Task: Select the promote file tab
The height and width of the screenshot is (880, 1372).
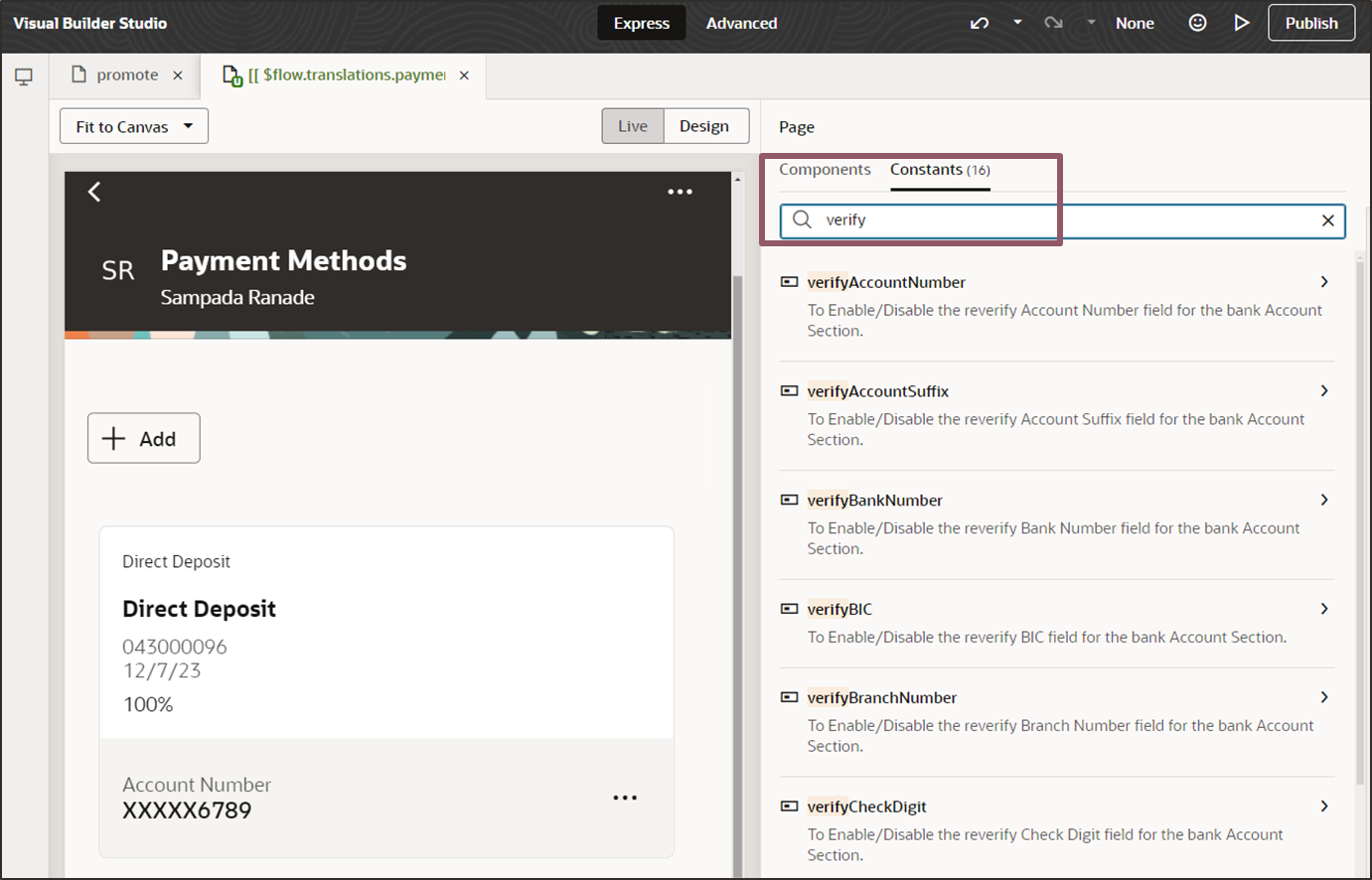Action: point(127,74)
